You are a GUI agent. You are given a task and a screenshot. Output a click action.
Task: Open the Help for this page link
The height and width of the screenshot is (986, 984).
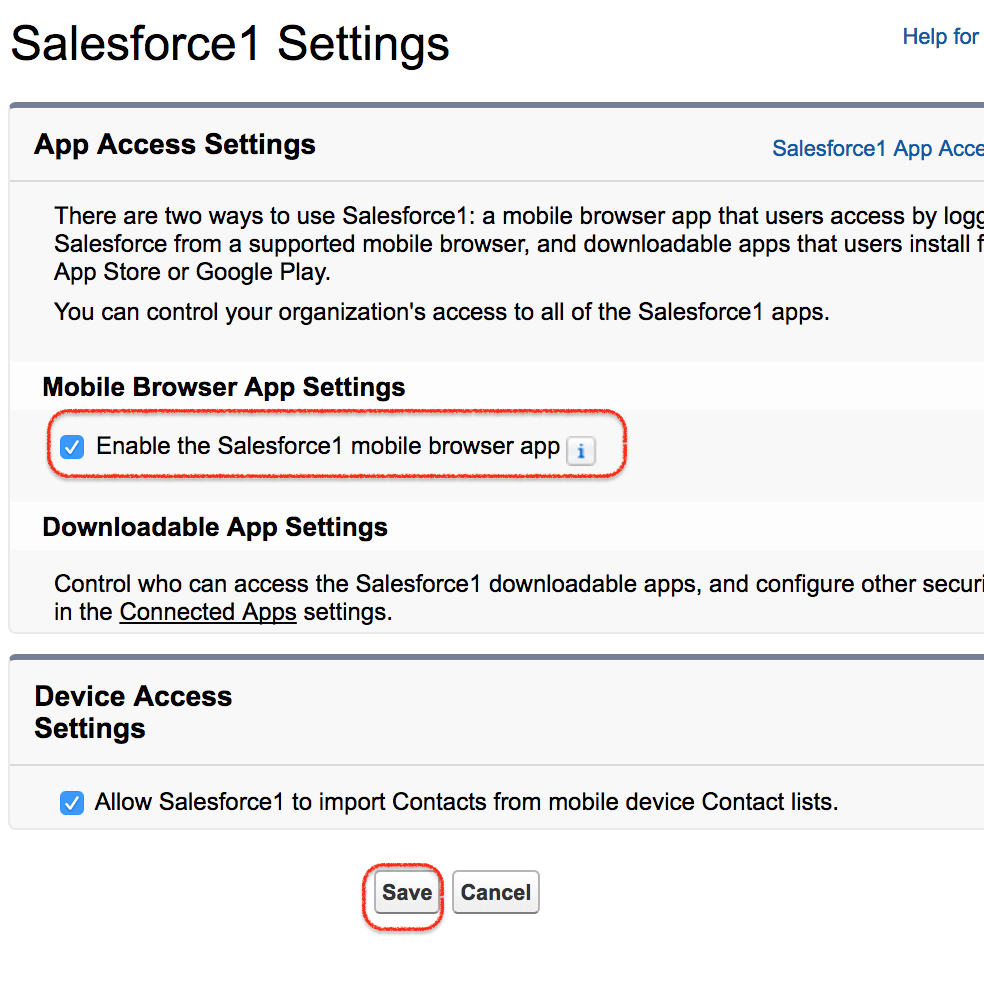[943, 36]
